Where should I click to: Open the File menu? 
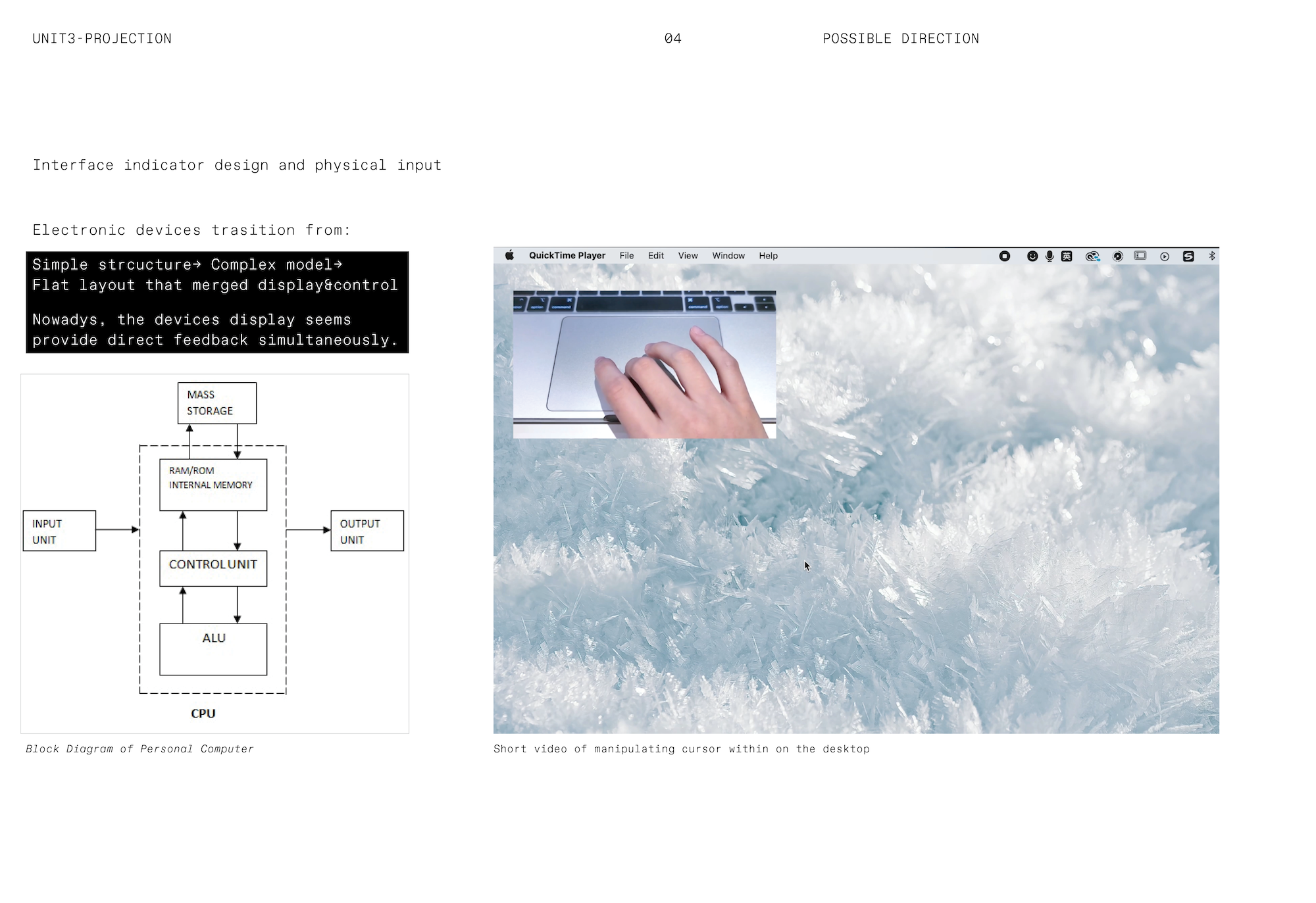click(626, 256)
